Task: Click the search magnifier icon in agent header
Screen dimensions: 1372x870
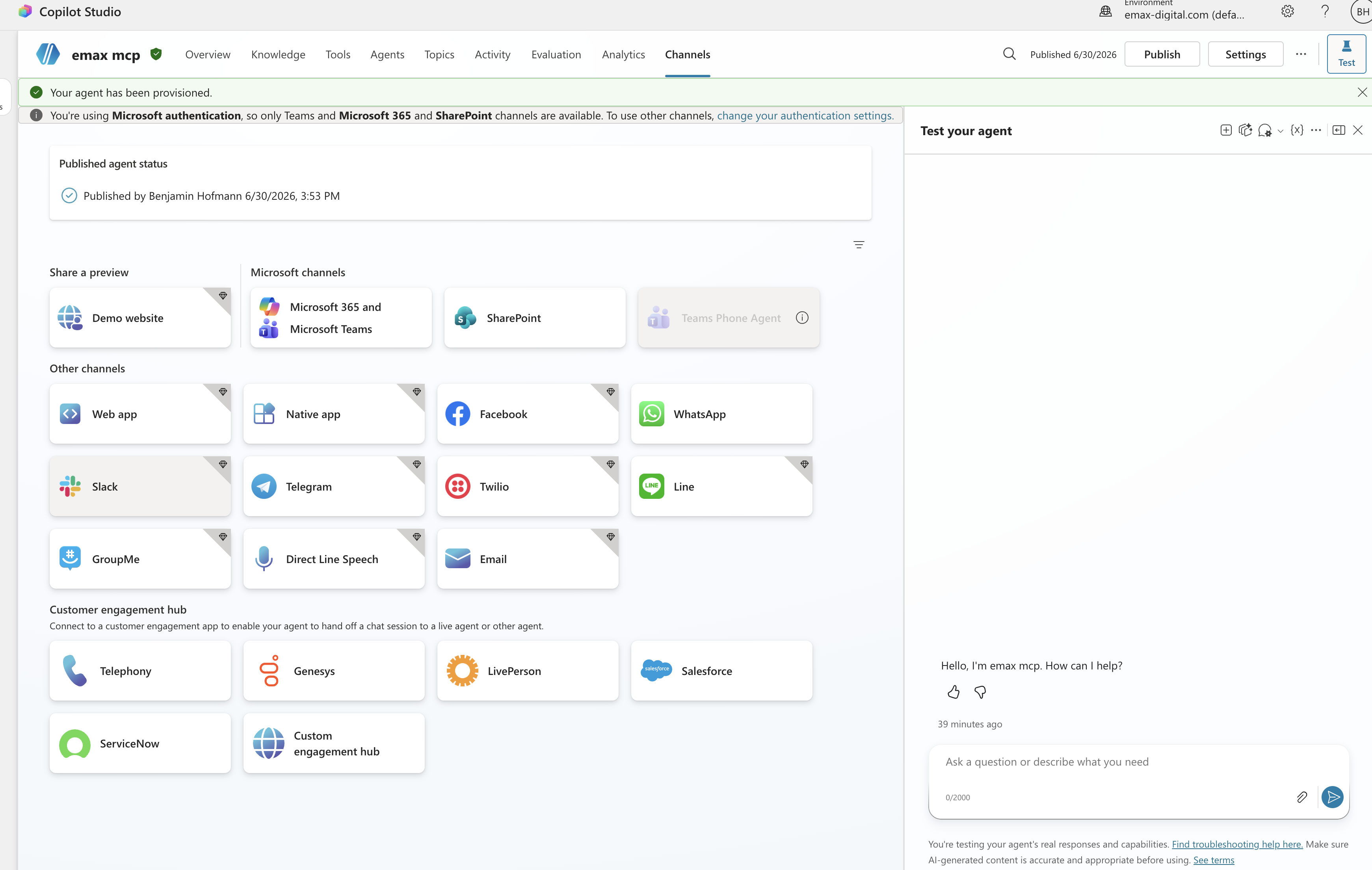Action: click(x=1009, y=54)
